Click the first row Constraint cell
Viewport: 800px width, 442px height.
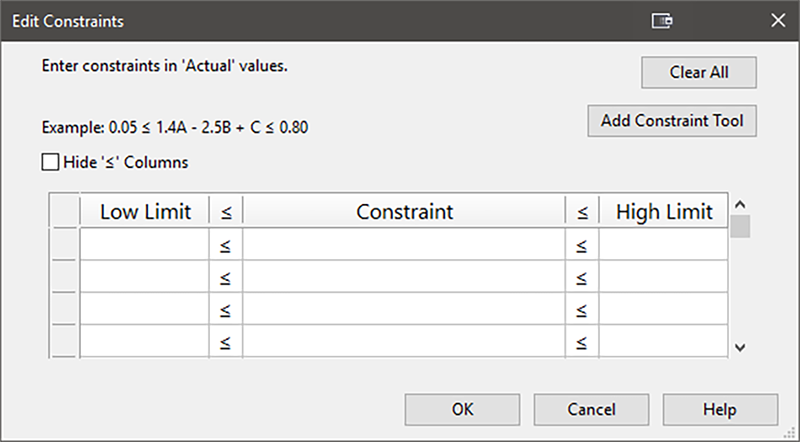point(404,245)
